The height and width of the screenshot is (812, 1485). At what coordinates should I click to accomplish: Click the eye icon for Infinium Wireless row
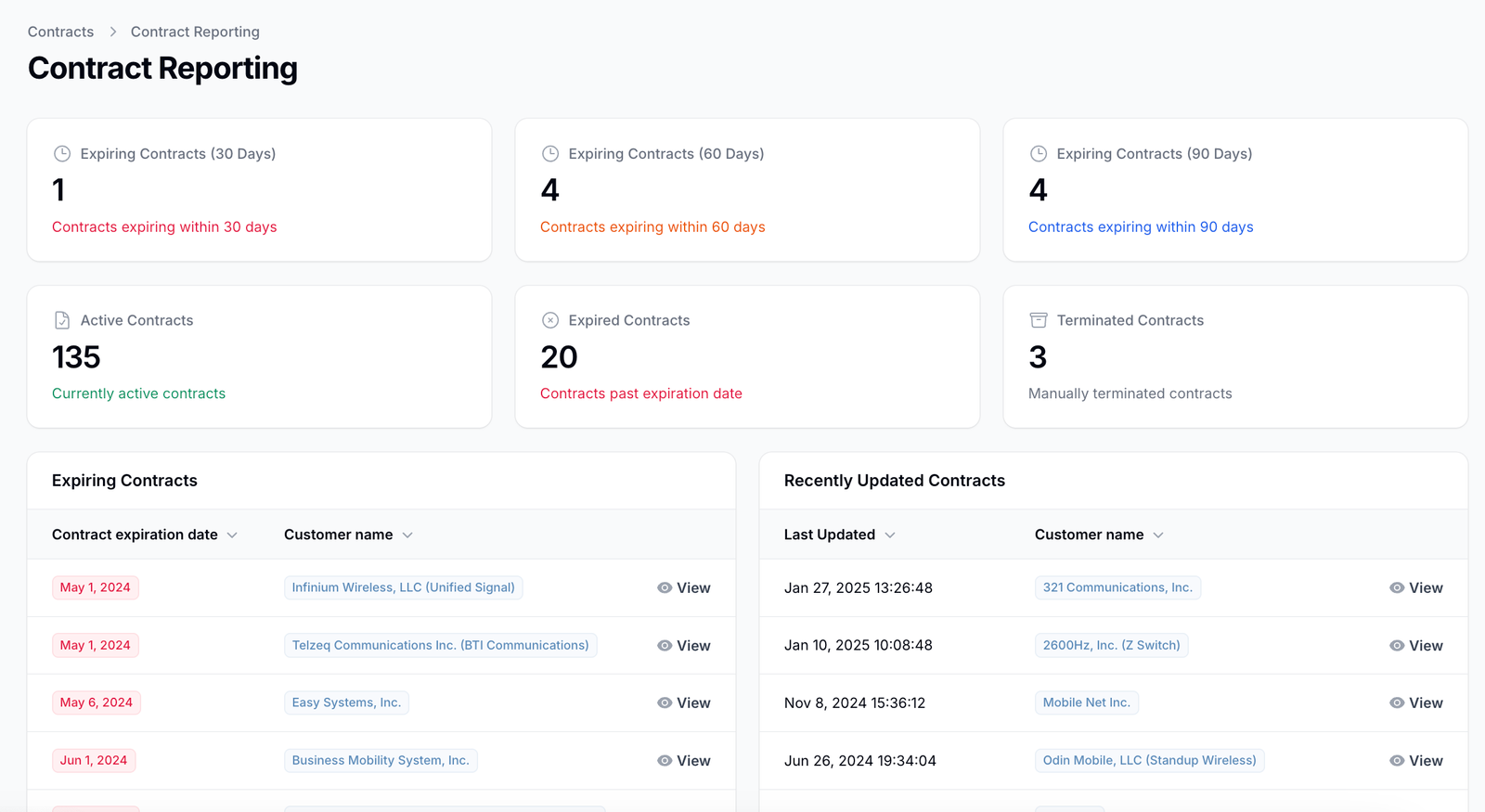point(665,587)
